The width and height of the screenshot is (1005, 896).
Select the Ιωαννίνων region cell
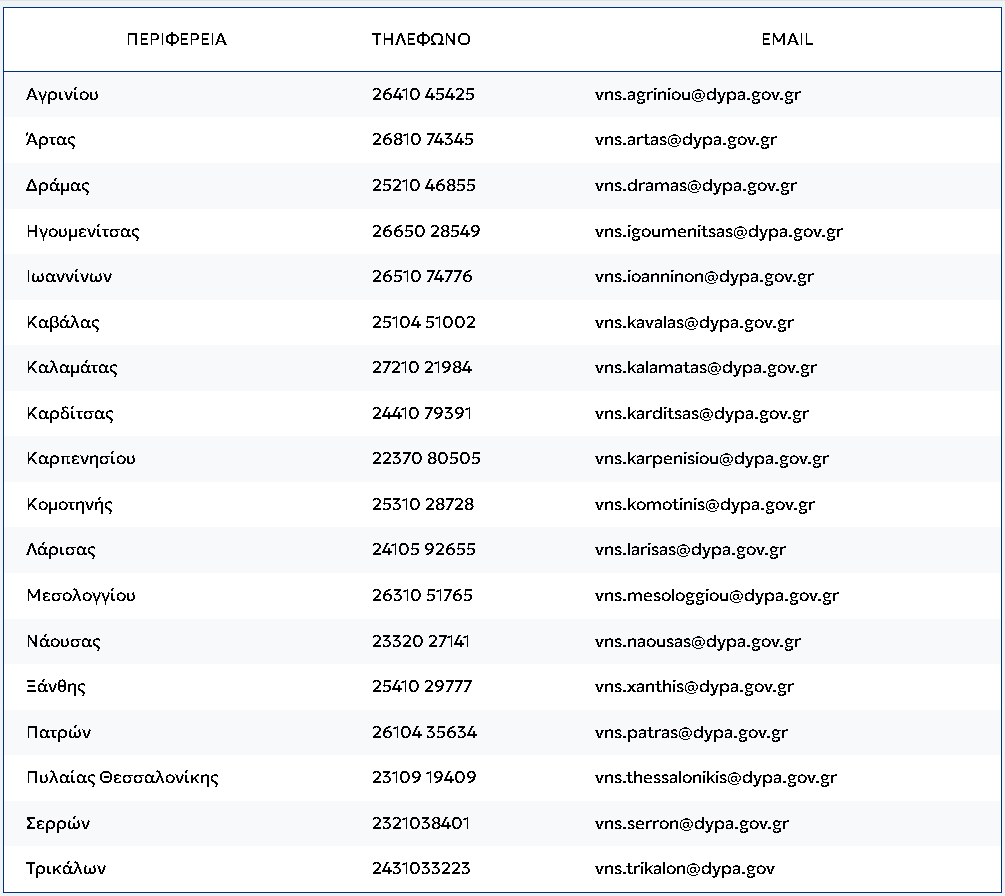point(69,276)
